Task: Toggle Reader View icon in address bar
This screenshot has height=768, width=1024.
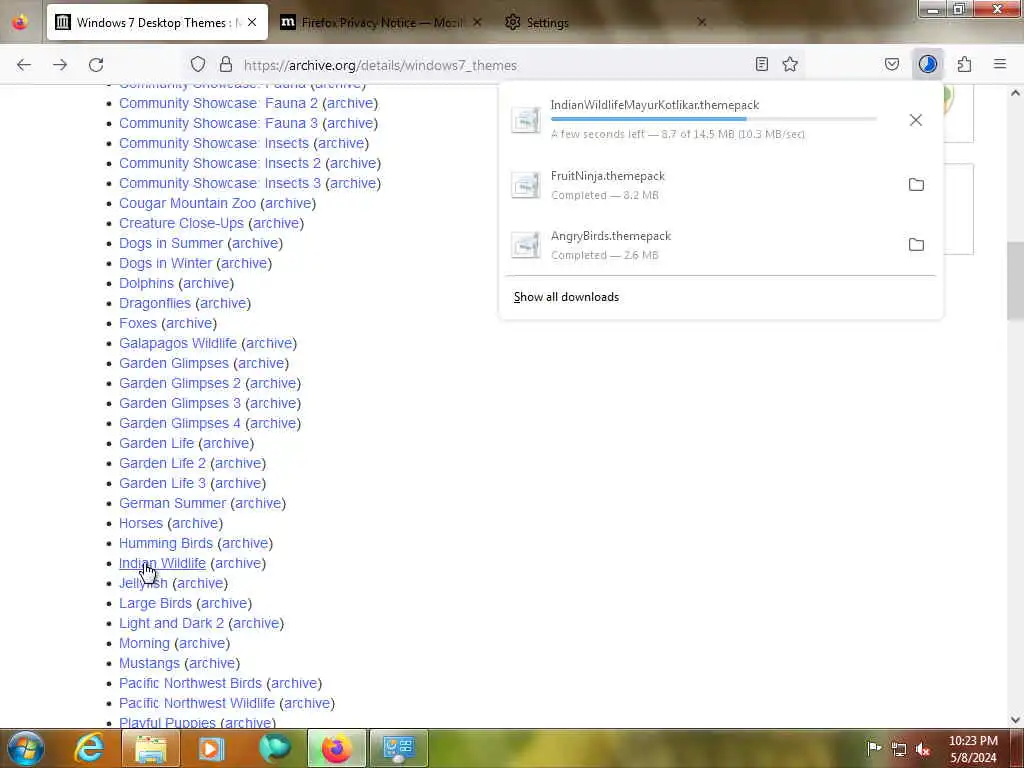Action: [761, 64]
